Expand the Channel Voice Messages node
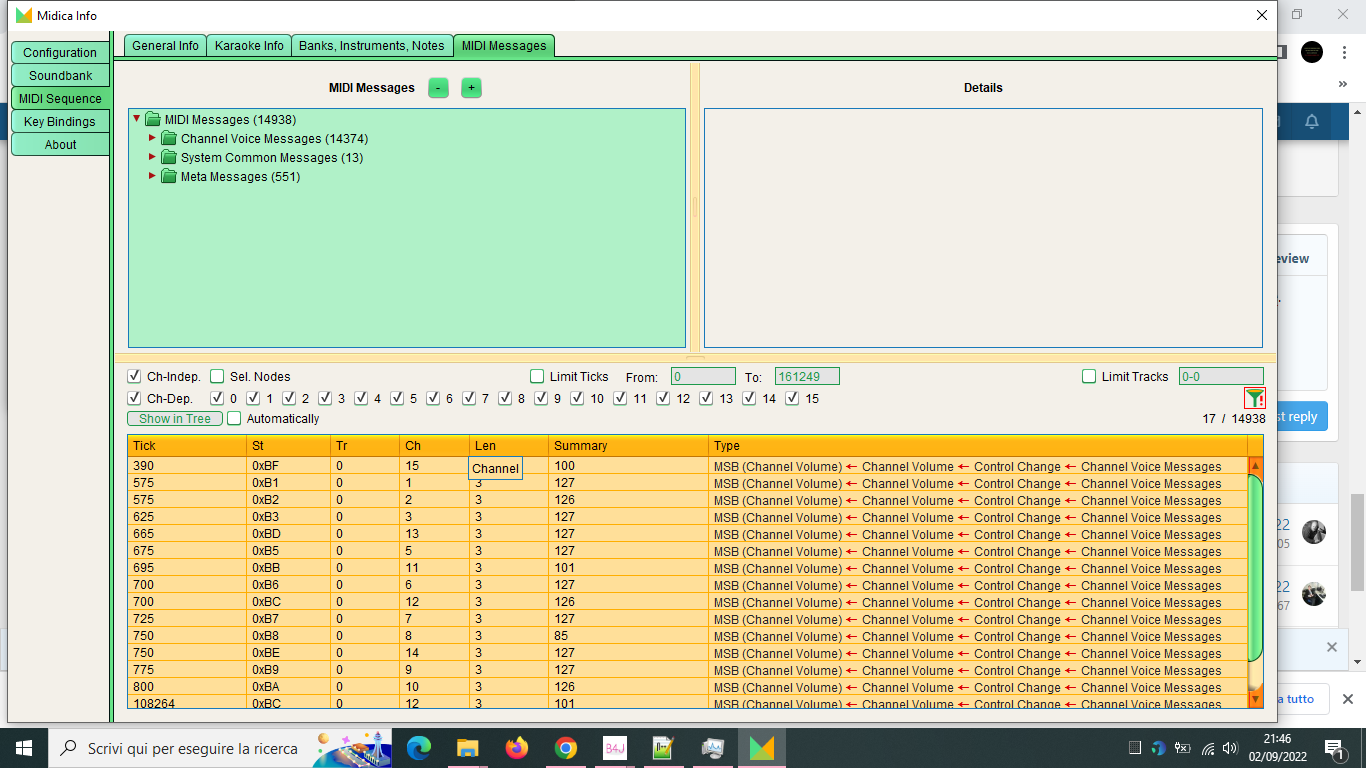The width and height of the screenshot is (1366, 768). 153,138
